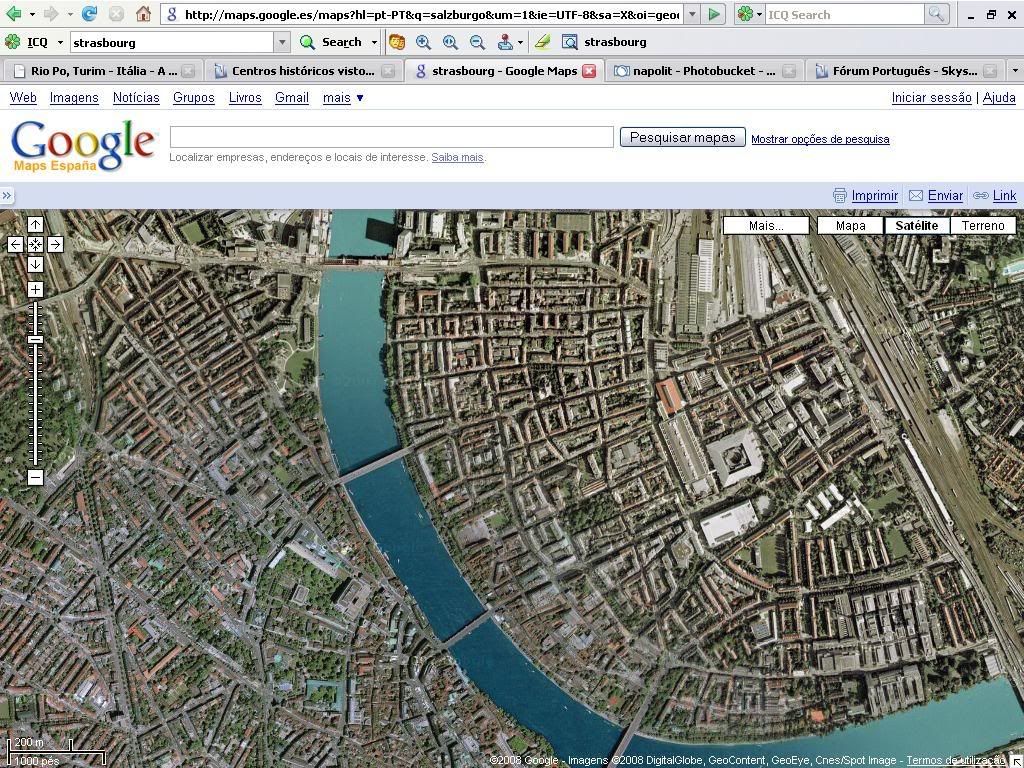Screen dimensions: 1024x768
Task: Switch map view to Terreno
Action: point(982,225)
